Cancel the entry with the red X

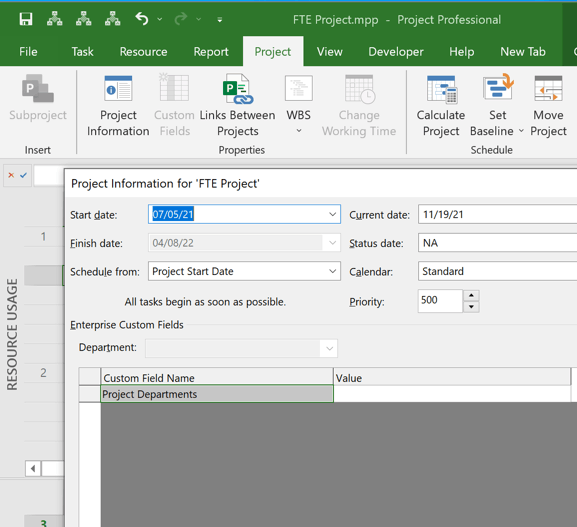coord(11,175)
